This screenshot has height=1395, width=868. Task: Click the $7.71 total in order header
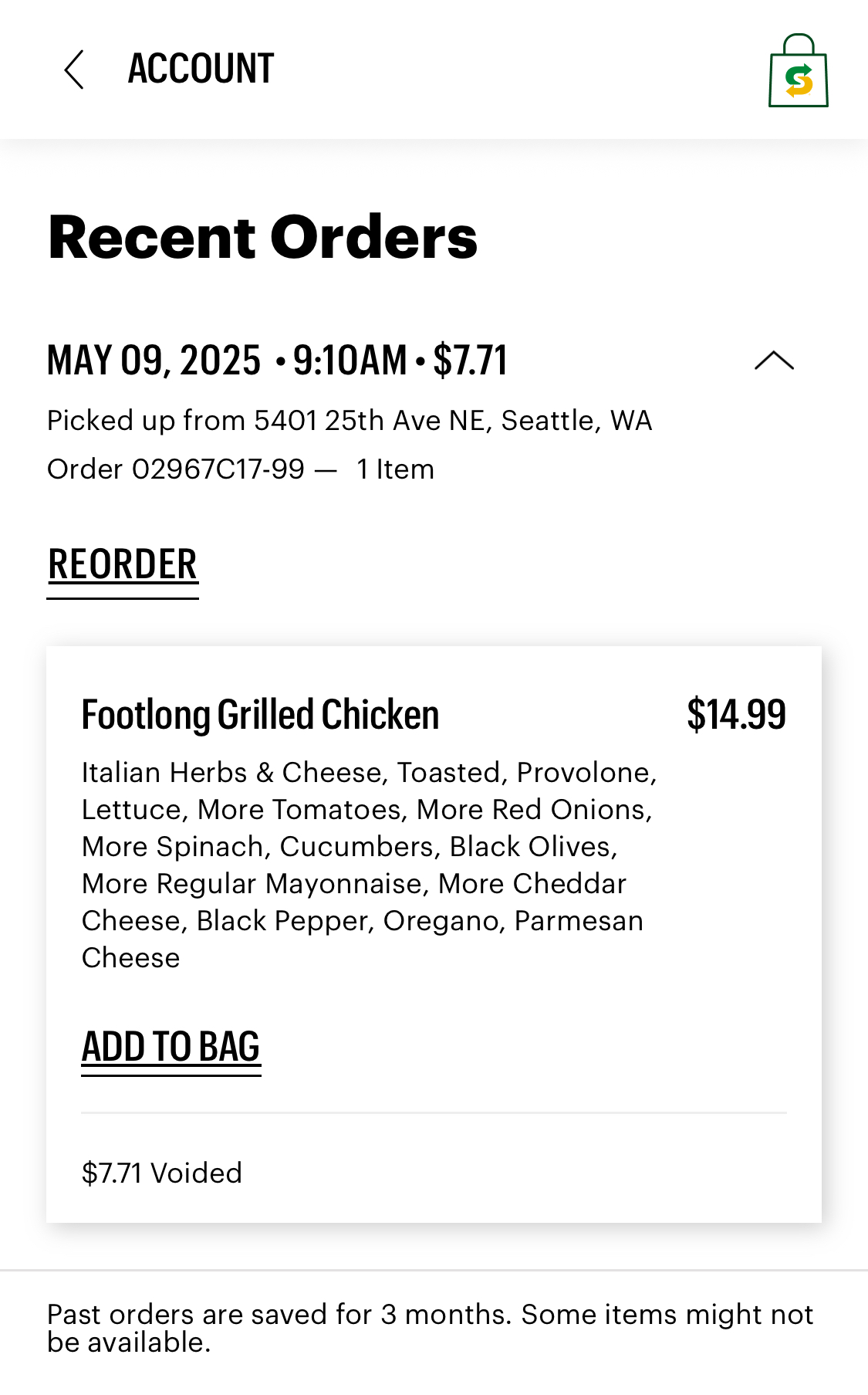pos(470,361)
